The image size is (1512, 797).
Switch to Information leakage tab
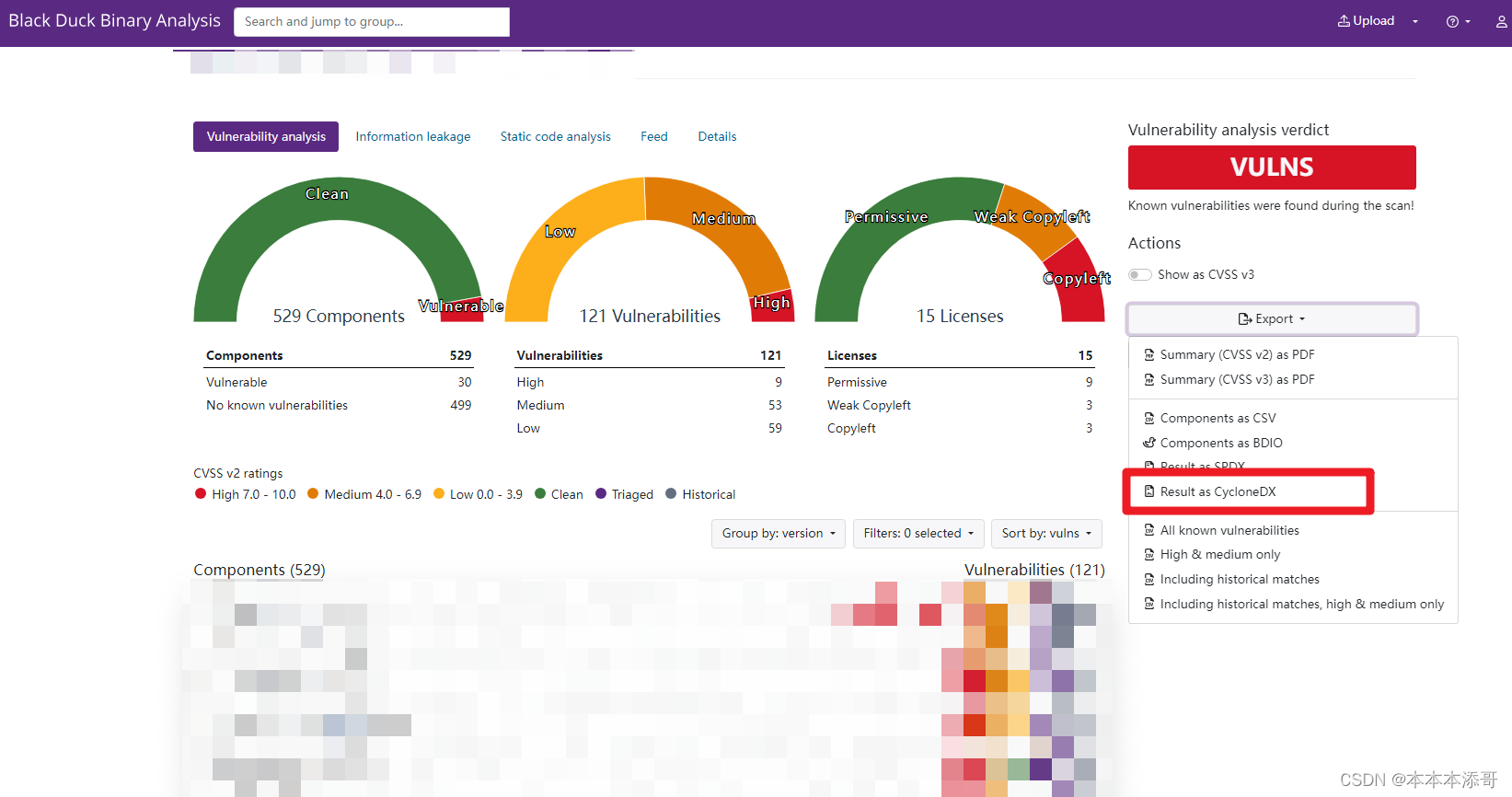click(413, 136)
